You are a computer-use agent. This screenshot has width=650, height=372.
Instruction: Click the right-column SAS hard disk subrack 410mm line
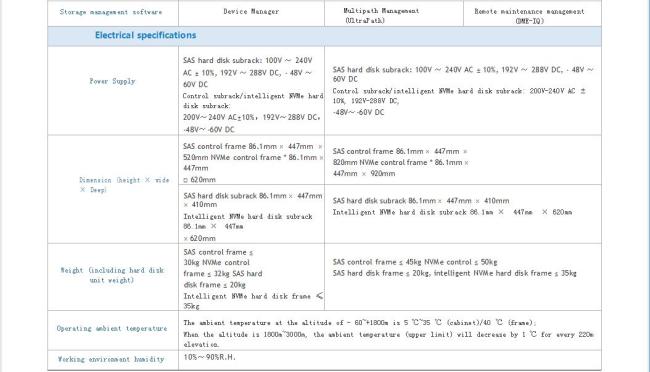pyautogui.click(x=421, y=201)
